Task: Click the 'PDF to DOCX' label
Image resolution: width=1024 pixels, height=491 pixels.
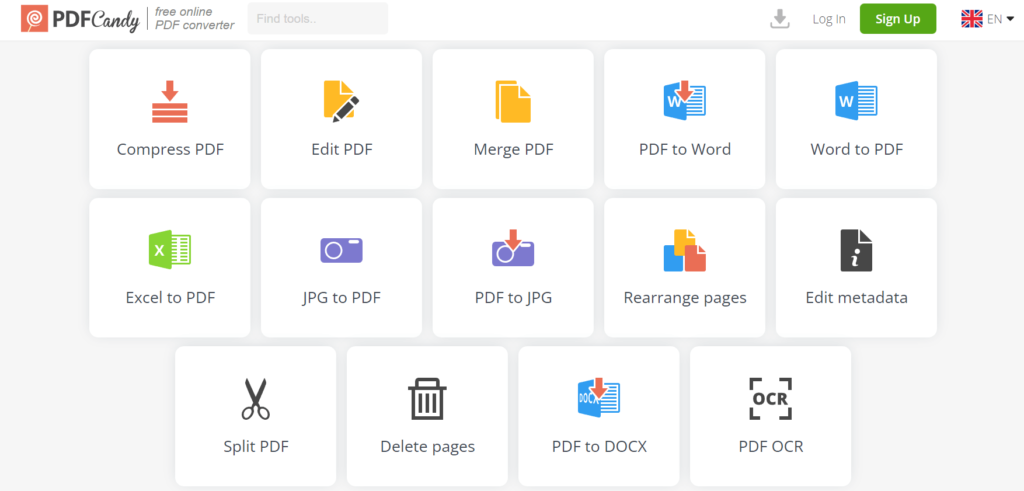Action: 600,447
